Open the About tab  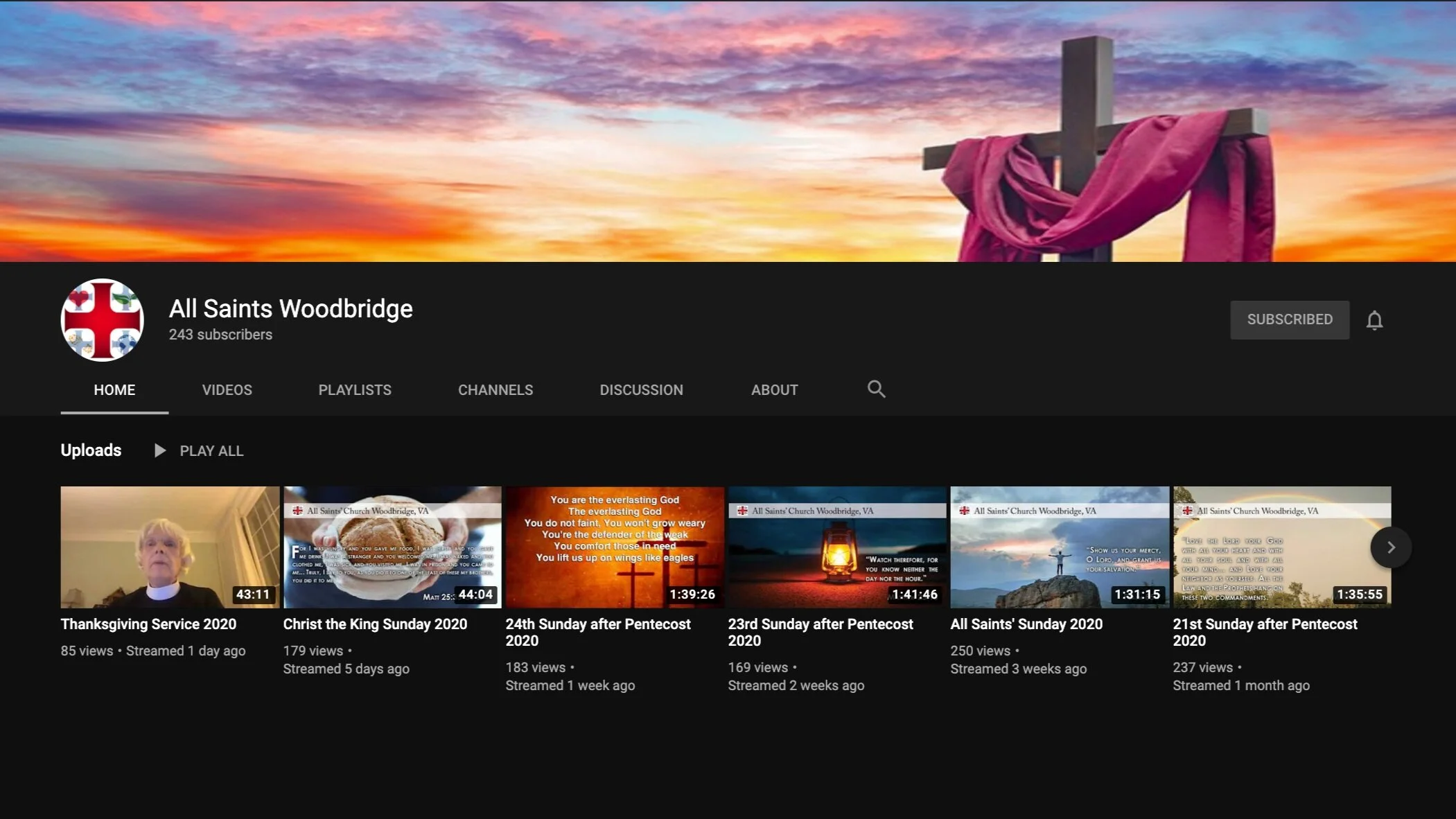point(775,390)
